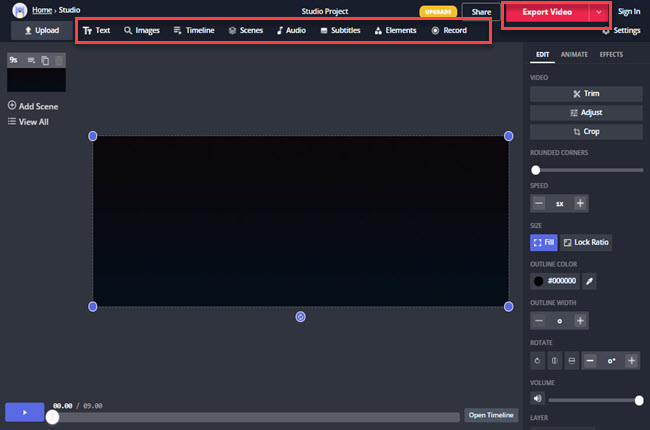Adjust the Rounded Corners slider handle
Viewport: 650px width, 430px height.
536,170
